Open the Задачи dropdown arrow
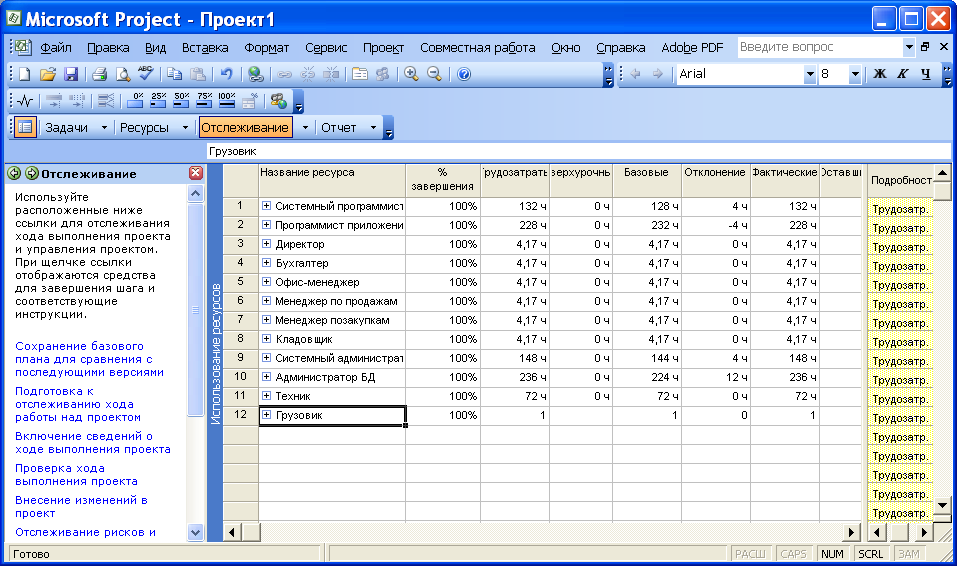This screenshot has width=957, height=566. click(x=104, y=128)
